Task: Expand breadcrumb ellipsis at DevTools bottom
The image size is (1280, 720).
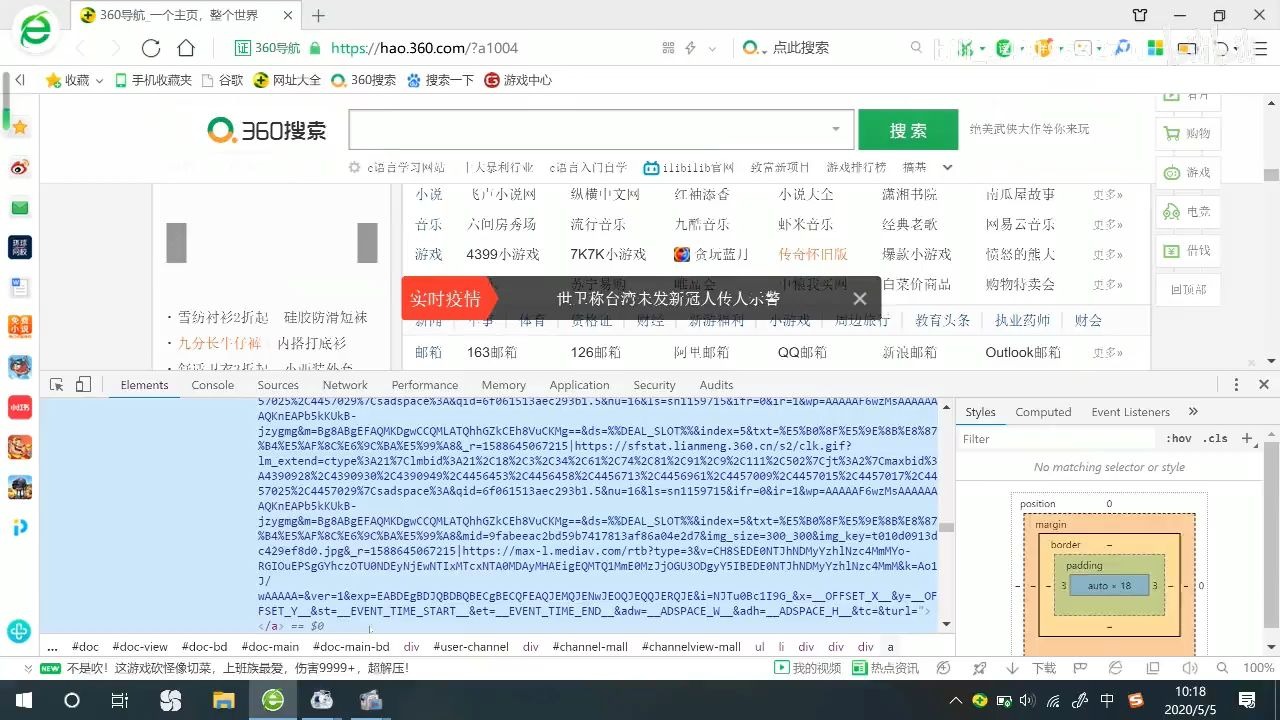Action: click(x=52, y=647)
